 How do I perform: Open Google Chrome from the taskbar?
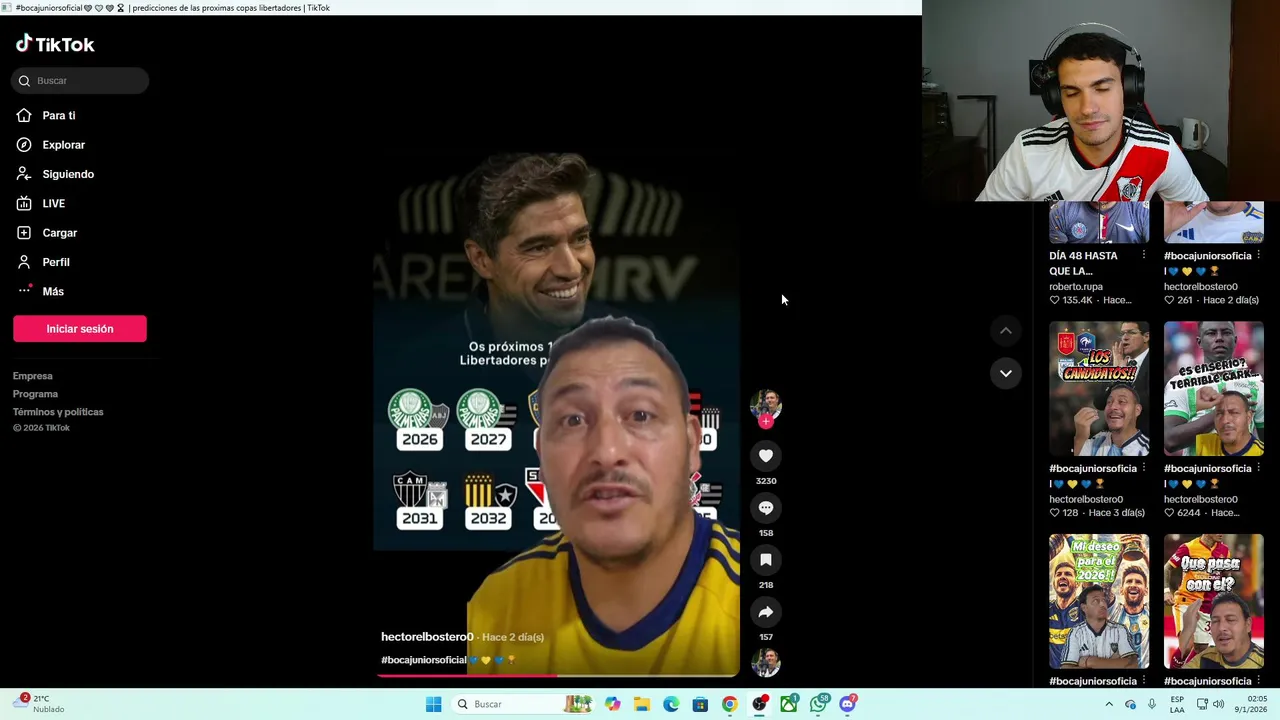(730, 704)
